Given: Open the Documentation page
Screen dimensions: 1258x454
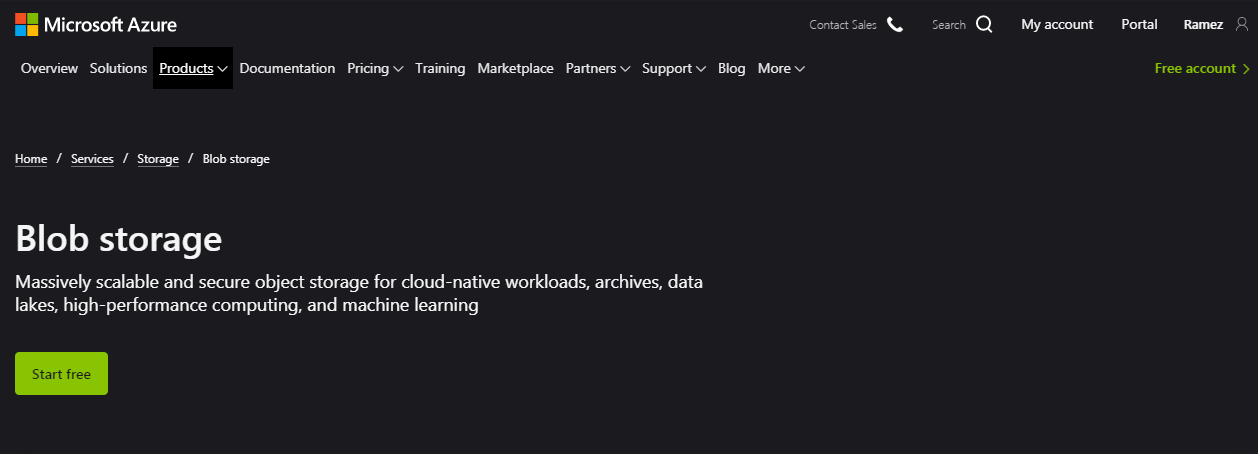Looking at the screenshot, I should [x=287, y=69].
